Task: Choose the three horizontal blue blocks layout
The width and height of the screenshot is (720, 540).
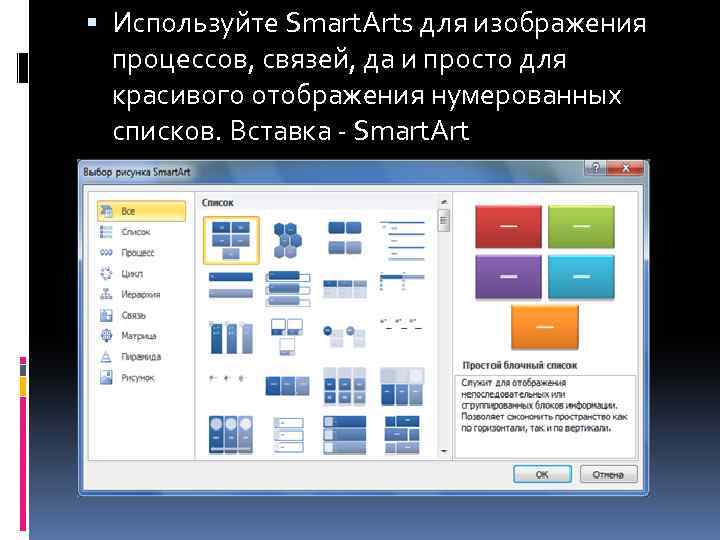Action: (288, 386)
